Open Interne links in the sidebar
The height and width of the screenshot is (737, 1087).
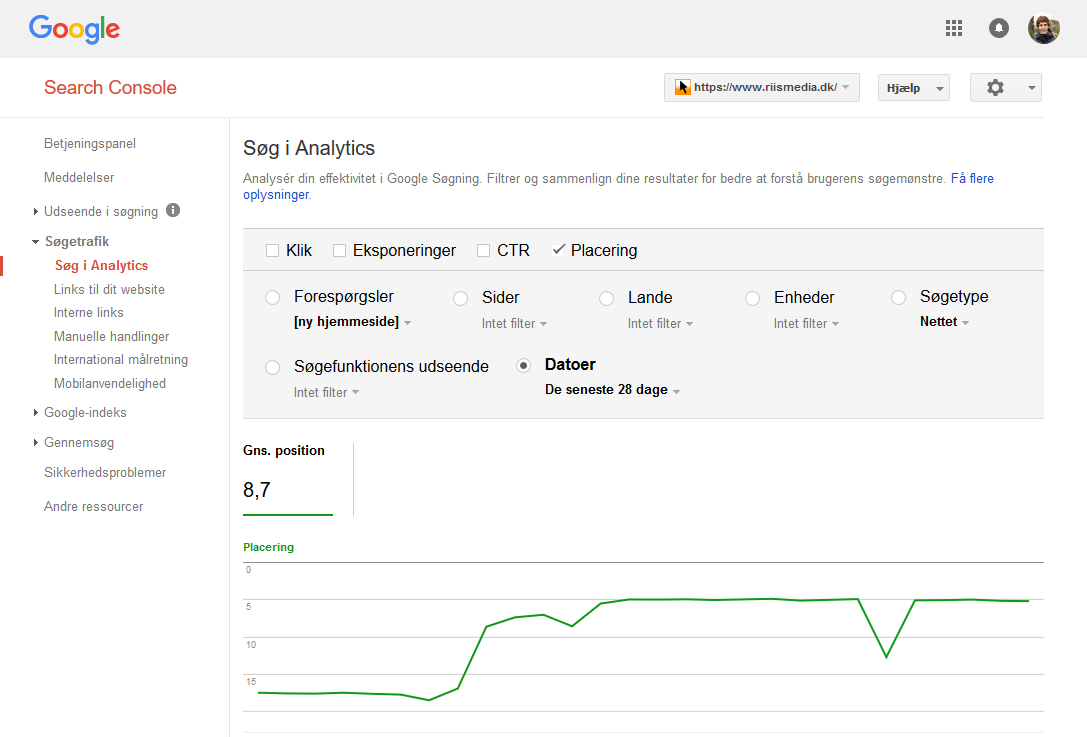tap(89, 313)
